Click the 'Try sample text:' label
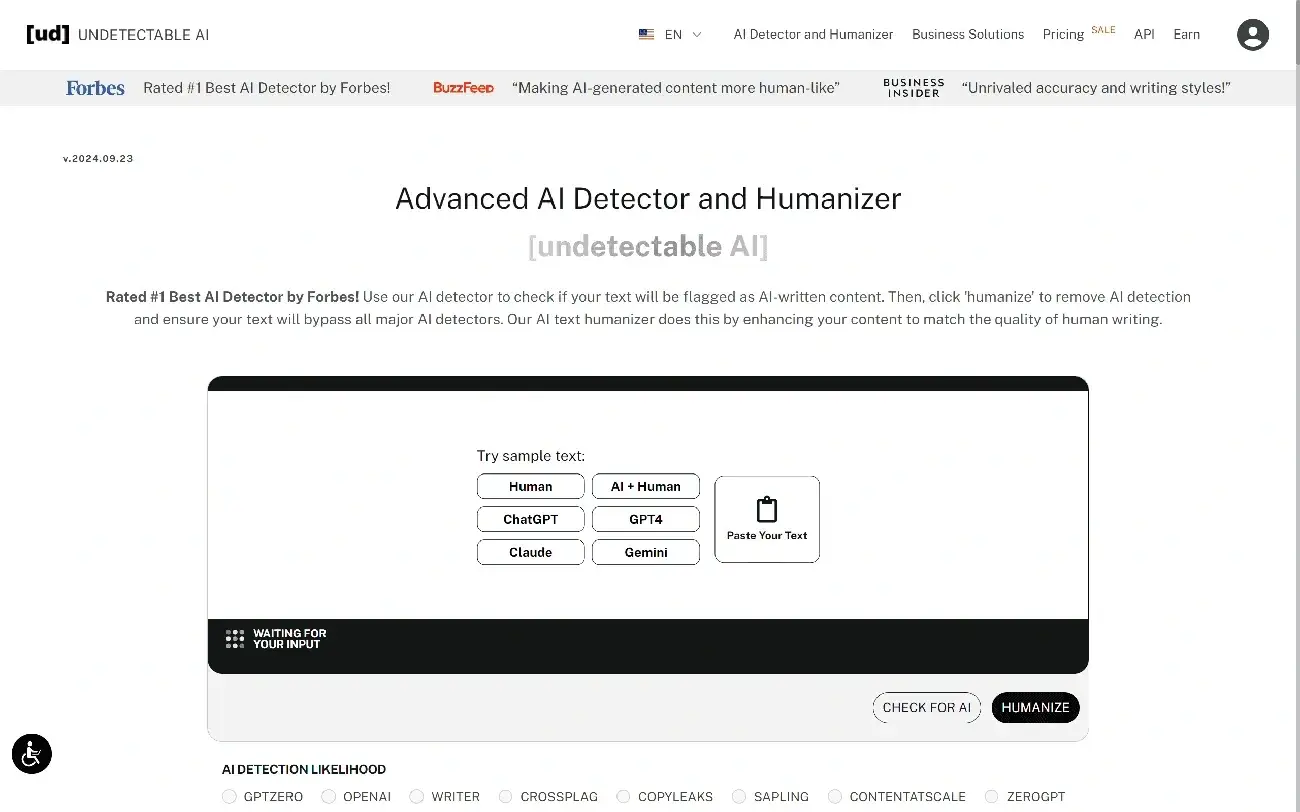Viewport: 1300px width, 812px height. (x=531, y=456)
